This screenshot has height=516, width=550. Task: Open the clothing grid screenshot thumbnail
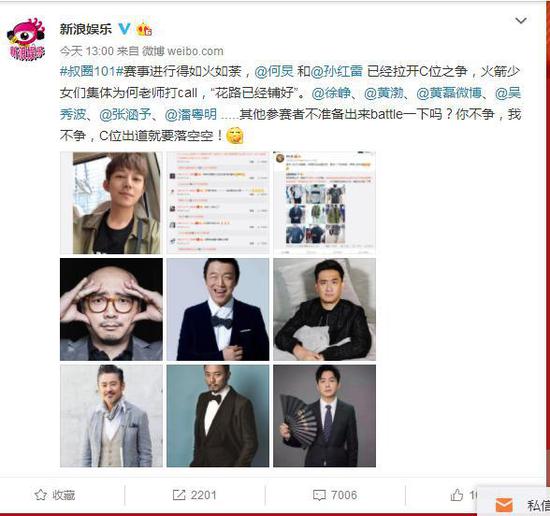(324, 203)
